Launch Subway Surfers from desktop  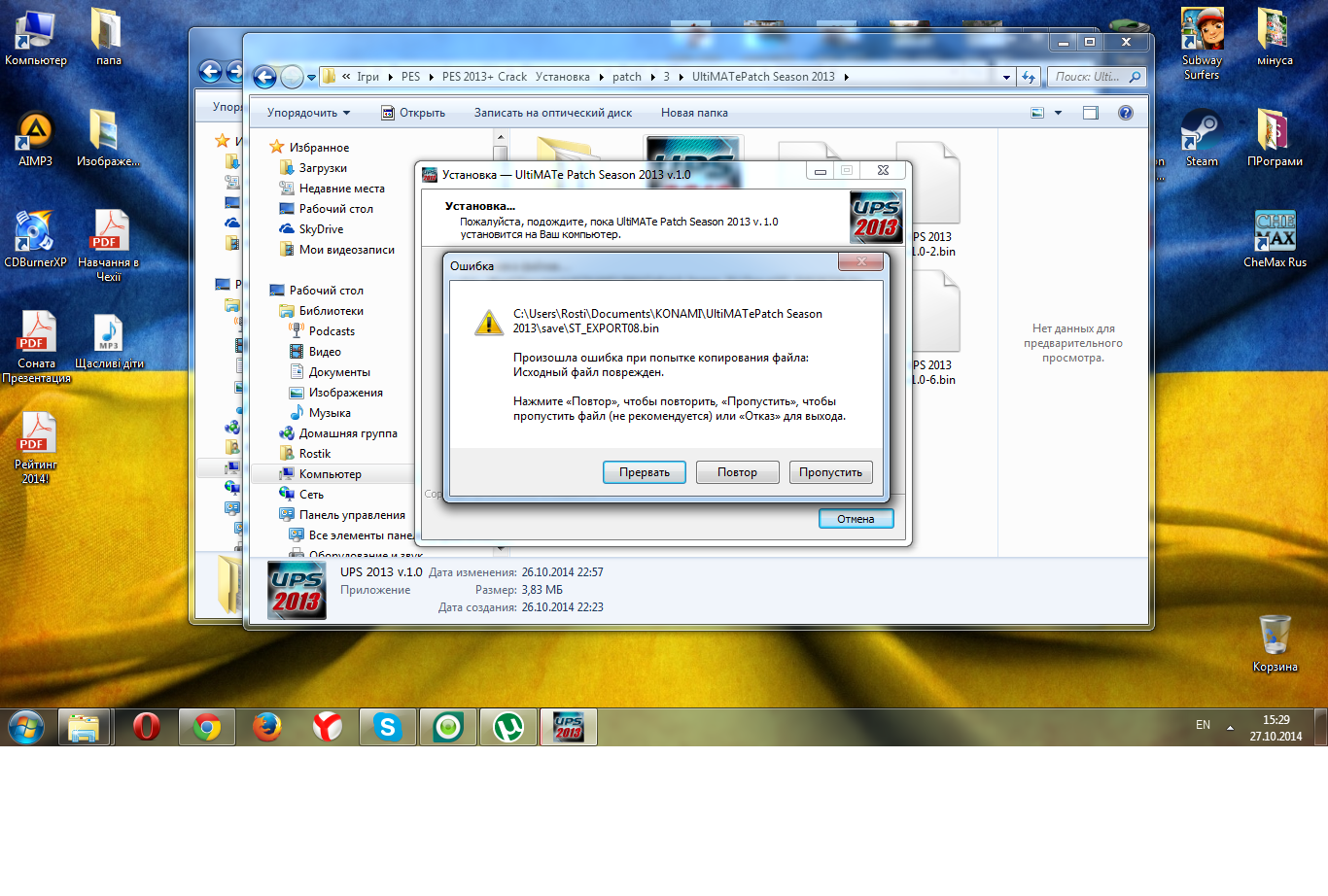[x=1202, y=44]
